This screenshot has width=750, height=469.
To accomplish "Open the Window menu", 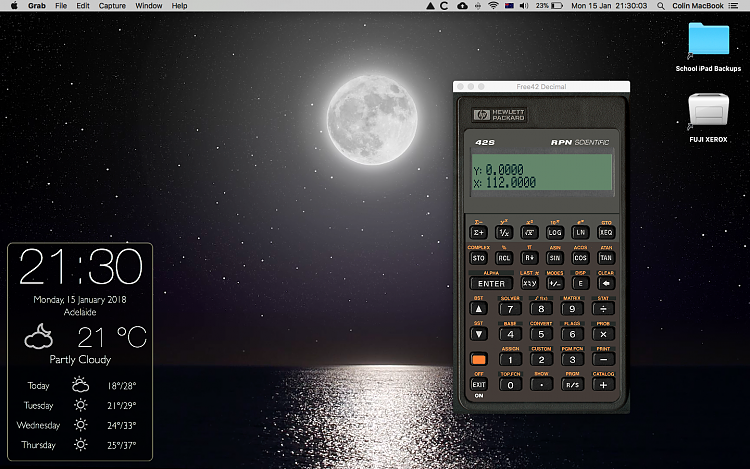I will point(149,6).
